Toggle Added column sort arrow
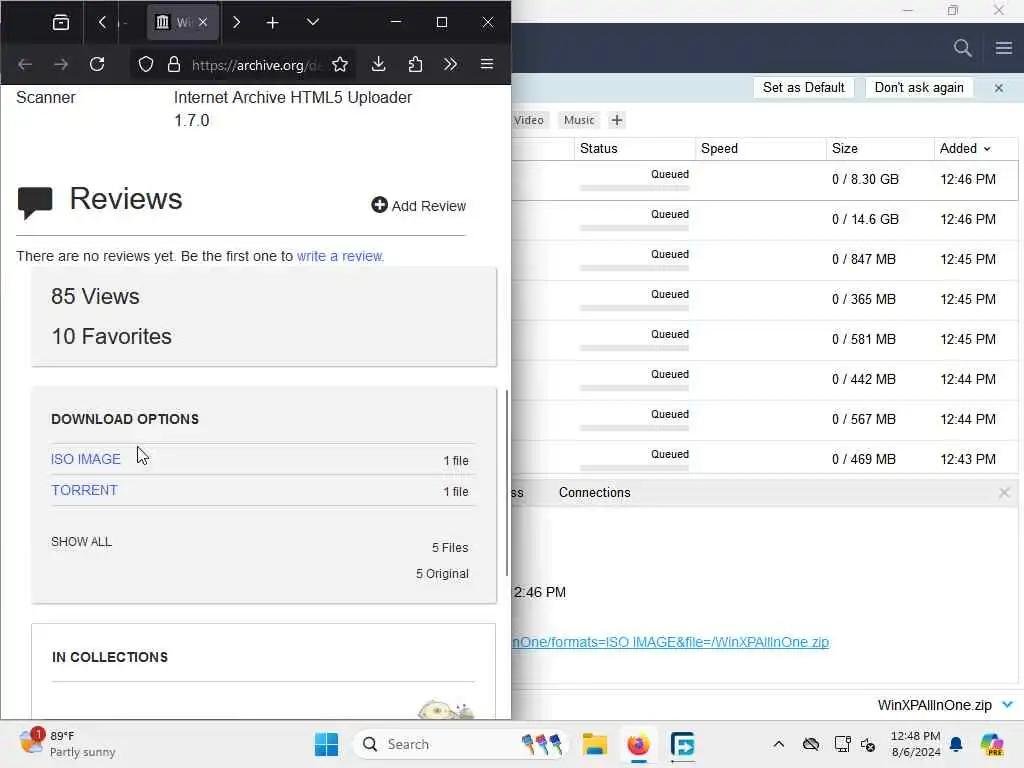This screenshot has width=1024, height=768. coord(987,149)
